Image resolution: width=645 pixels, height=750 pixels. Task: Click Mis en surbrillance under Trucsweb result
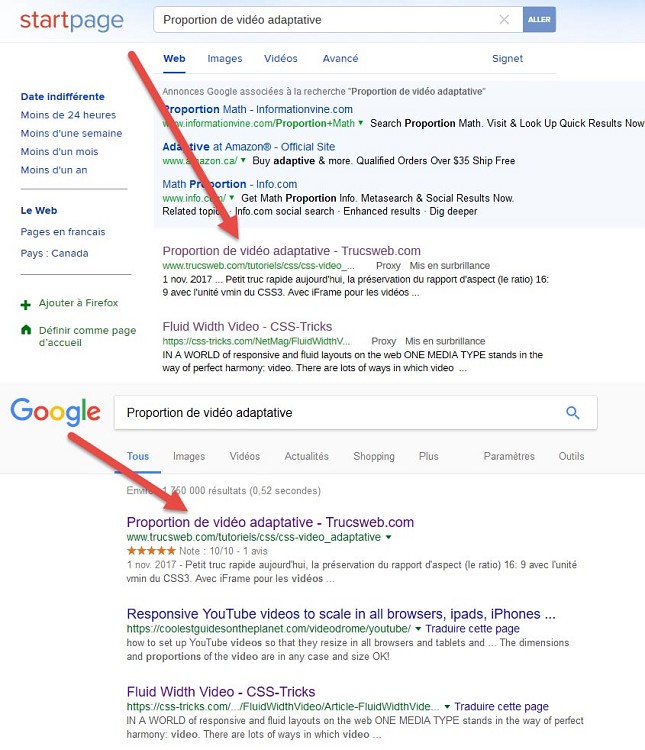click(449, 265)
